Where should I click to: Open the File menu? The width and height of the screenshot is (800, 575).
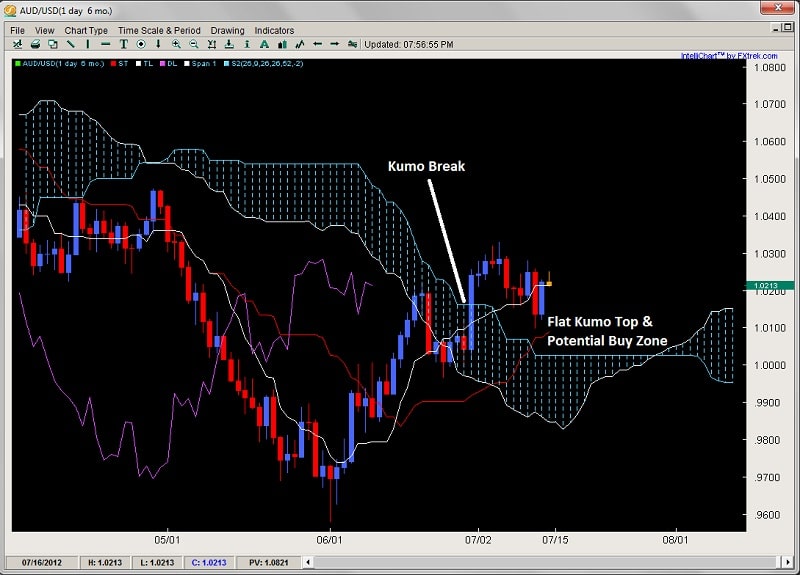click(17, 31)
